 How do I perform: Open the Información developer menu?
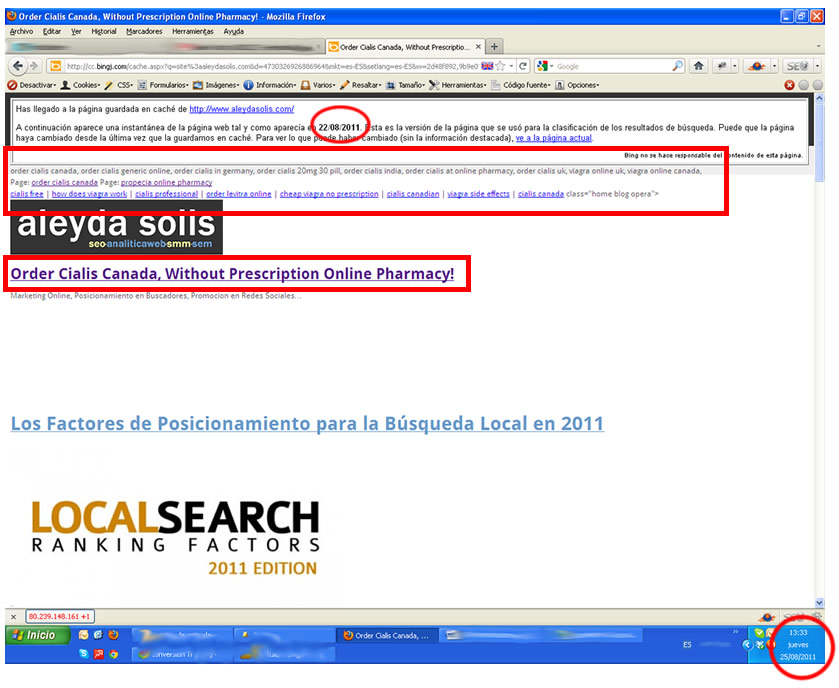(x=270, y=85)
